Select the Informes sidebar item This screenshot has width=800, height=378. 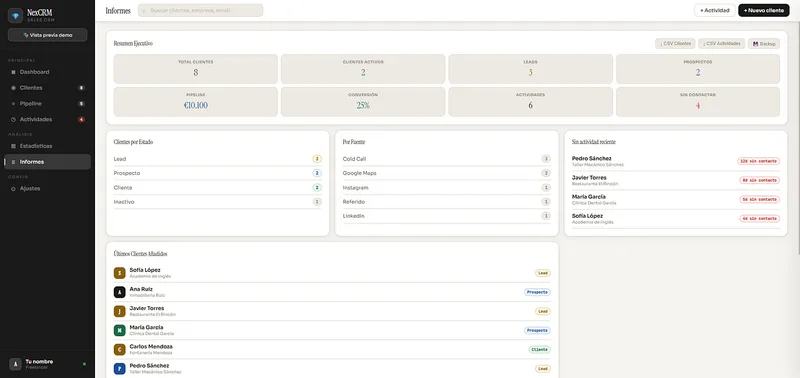point(47,162)
